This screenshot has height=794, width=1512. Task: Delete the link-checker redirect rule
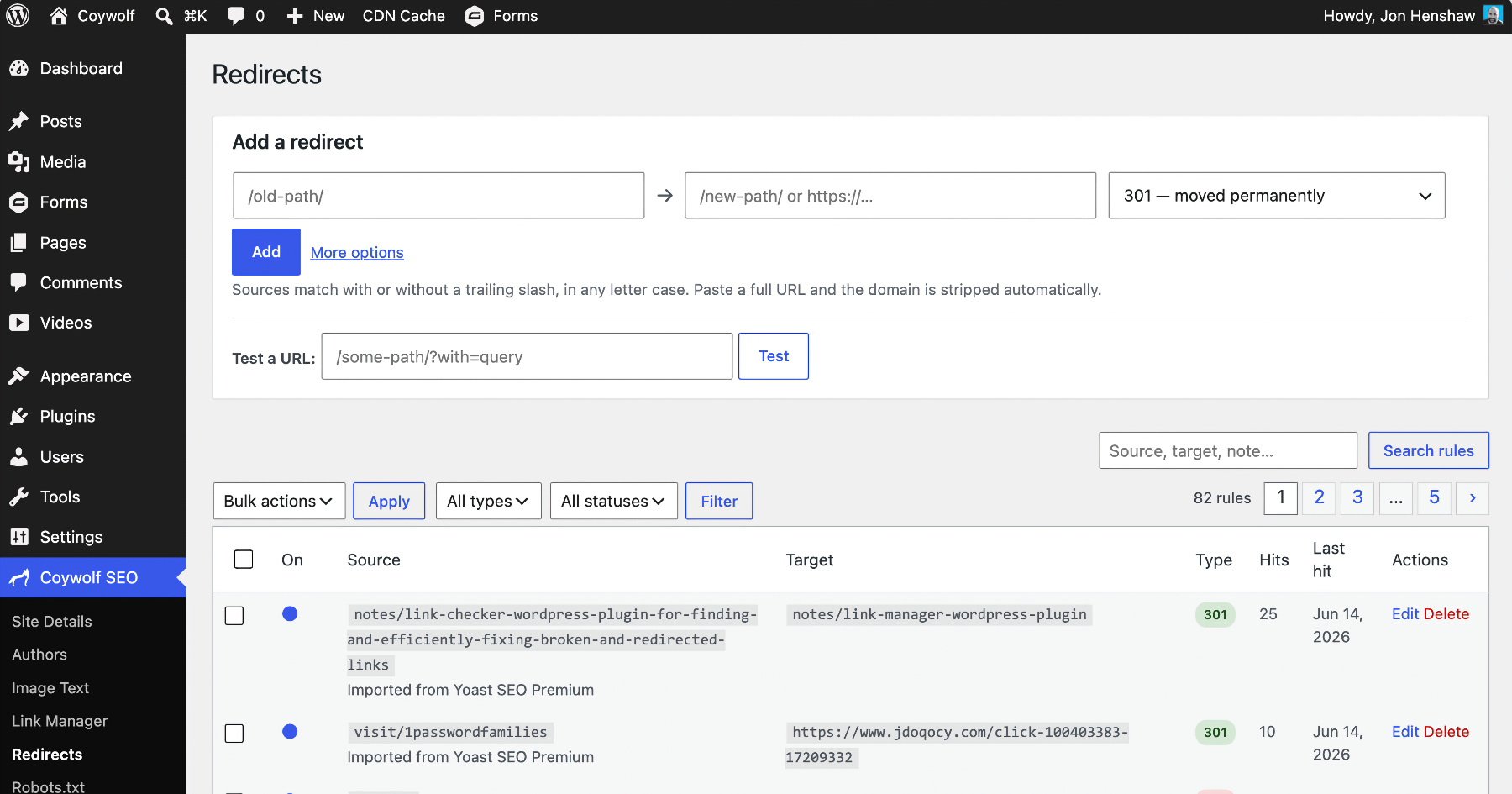pos(1446,614)
